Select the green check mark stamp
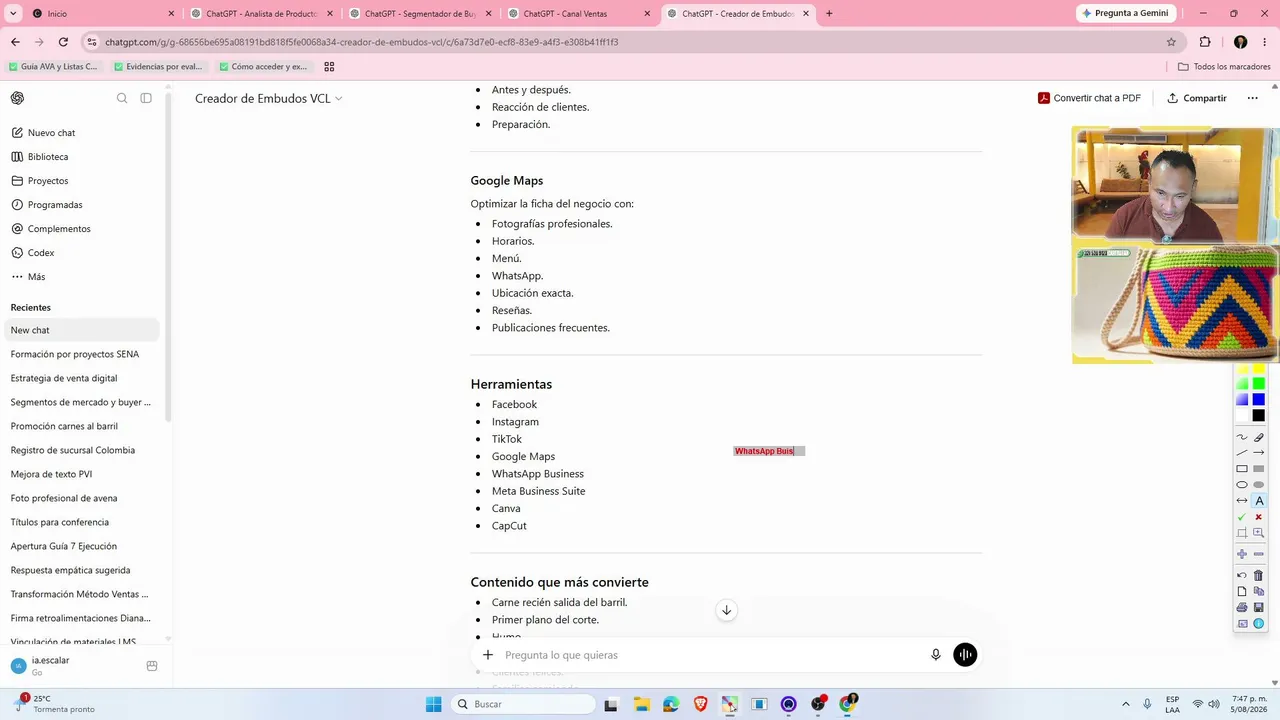The height and width of the screenshot is (720, 1280). [x=1242, y=517]
